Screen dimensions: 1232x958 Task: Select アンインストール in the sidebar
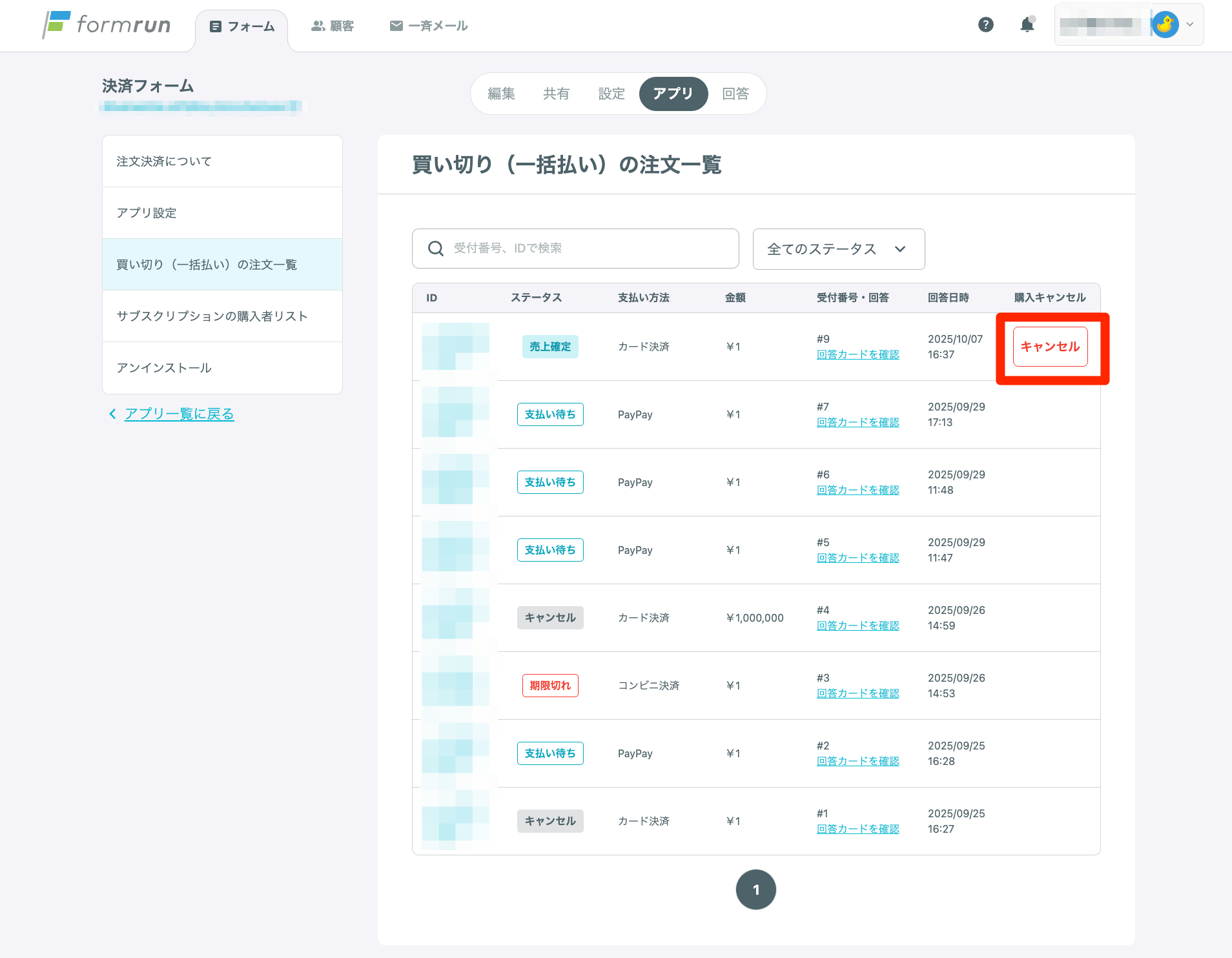(164, 368)
